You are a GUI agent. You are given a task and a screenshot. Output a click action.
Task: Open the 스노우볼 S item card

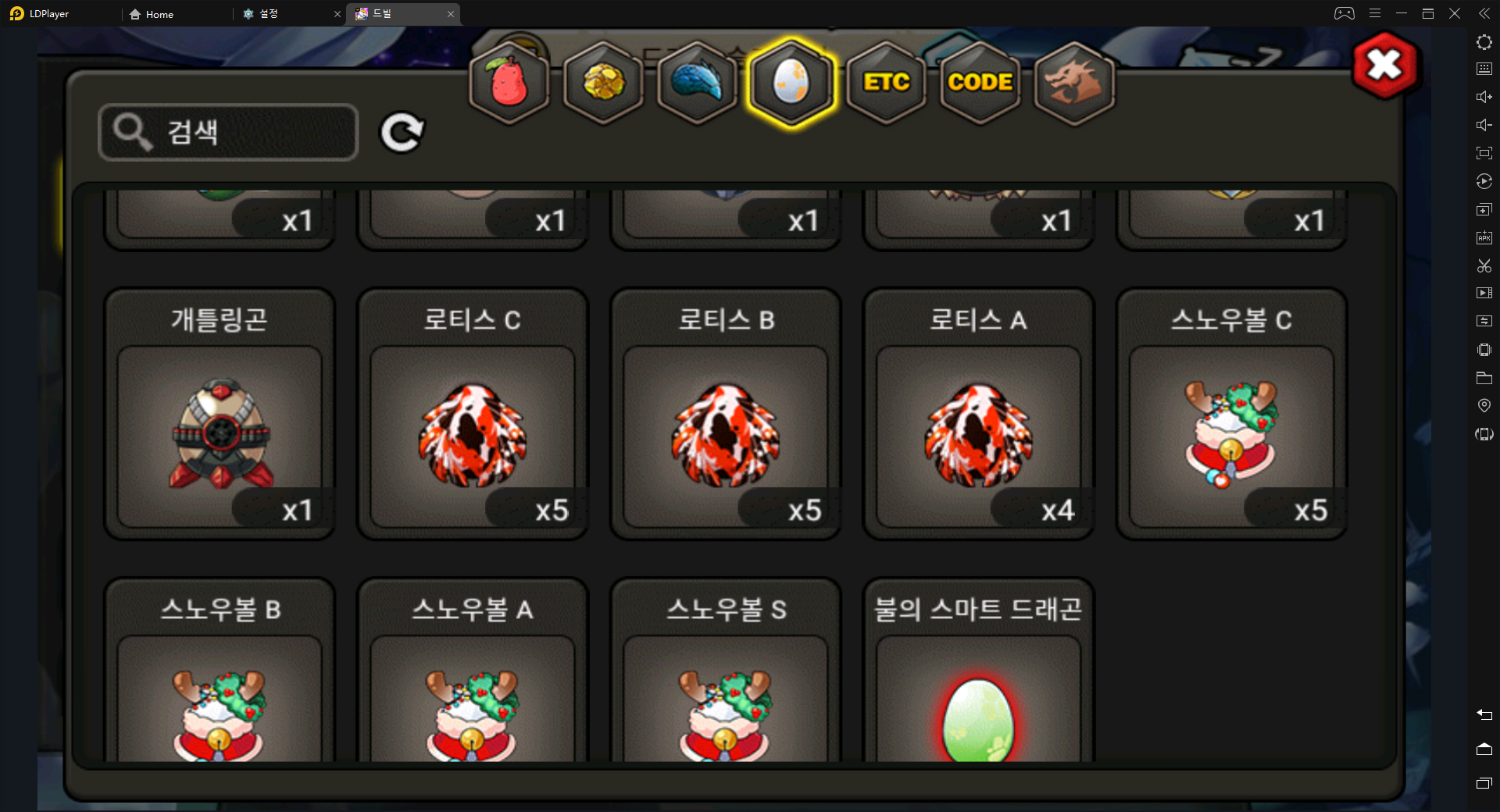click(726, 670)
